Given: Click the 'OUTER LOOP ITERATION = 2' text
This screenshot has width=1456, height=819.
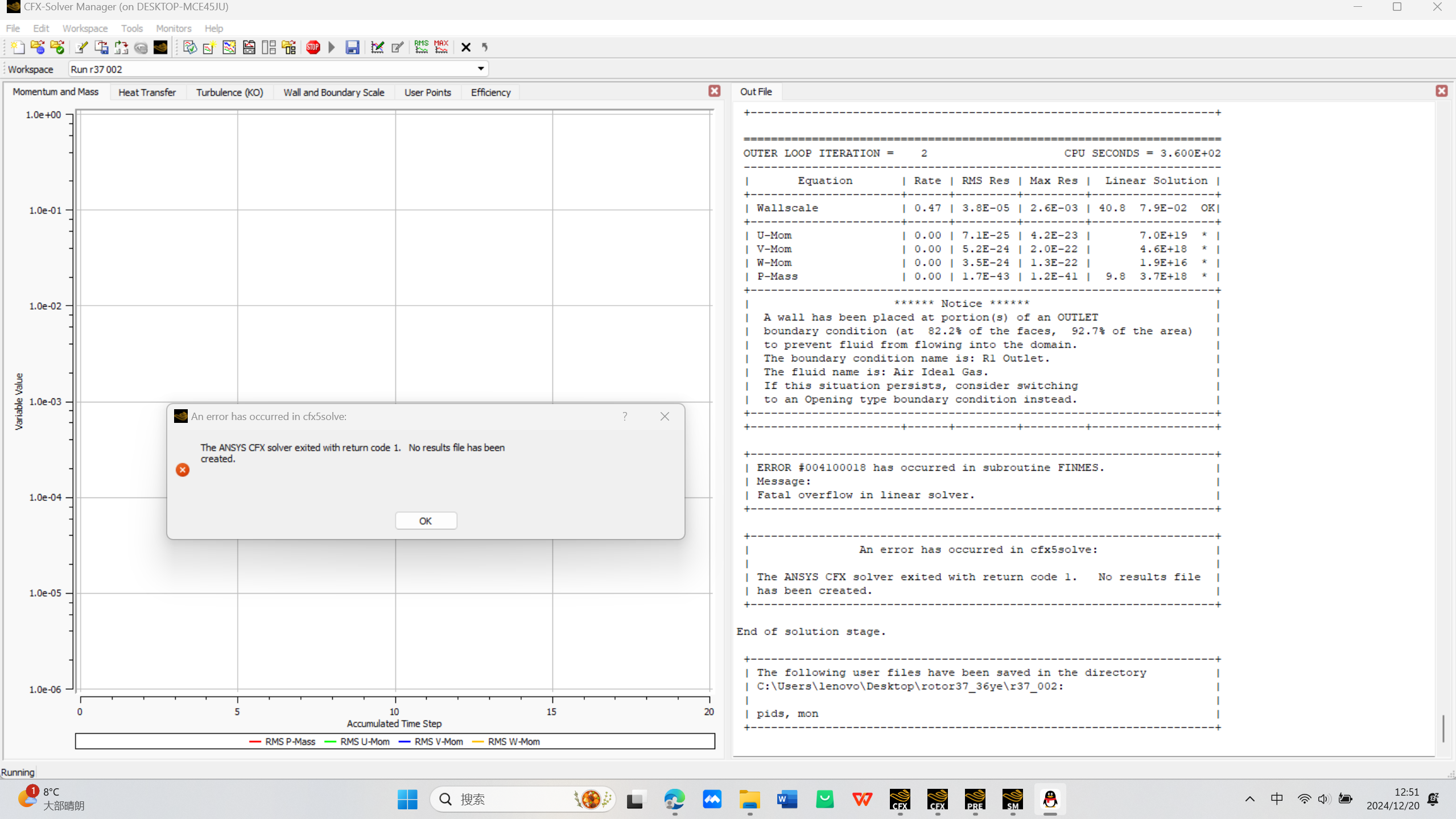Looking at the screenshot, I should [835, 153].
